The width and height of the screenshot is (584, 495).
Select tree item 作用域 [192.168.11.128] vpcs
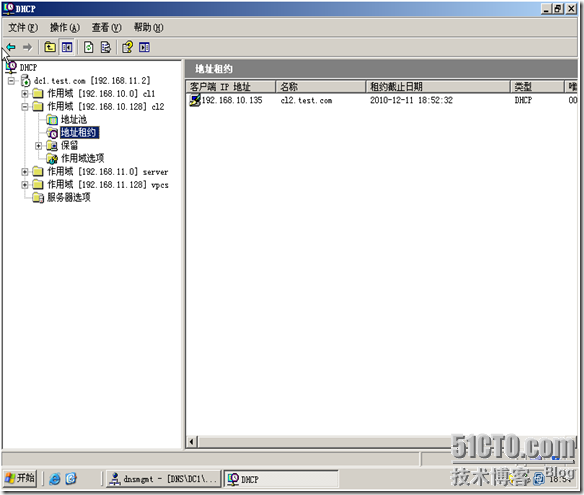point(108,185)
